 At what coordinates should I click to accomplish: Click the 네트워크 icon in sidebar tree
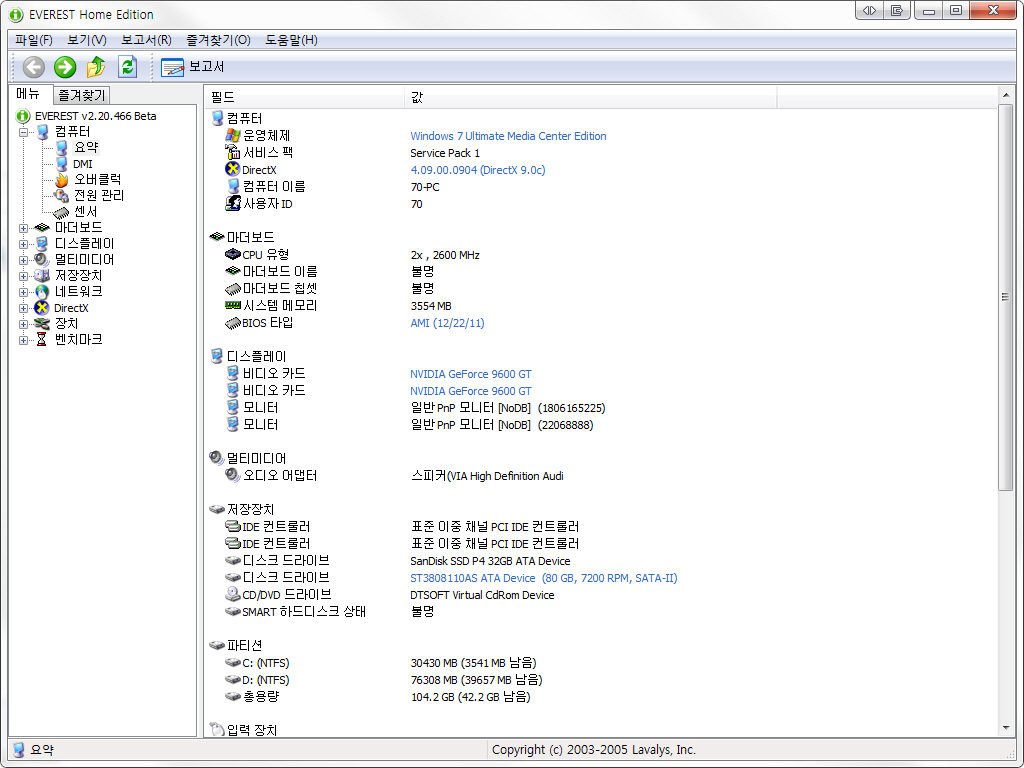point(42,292)
